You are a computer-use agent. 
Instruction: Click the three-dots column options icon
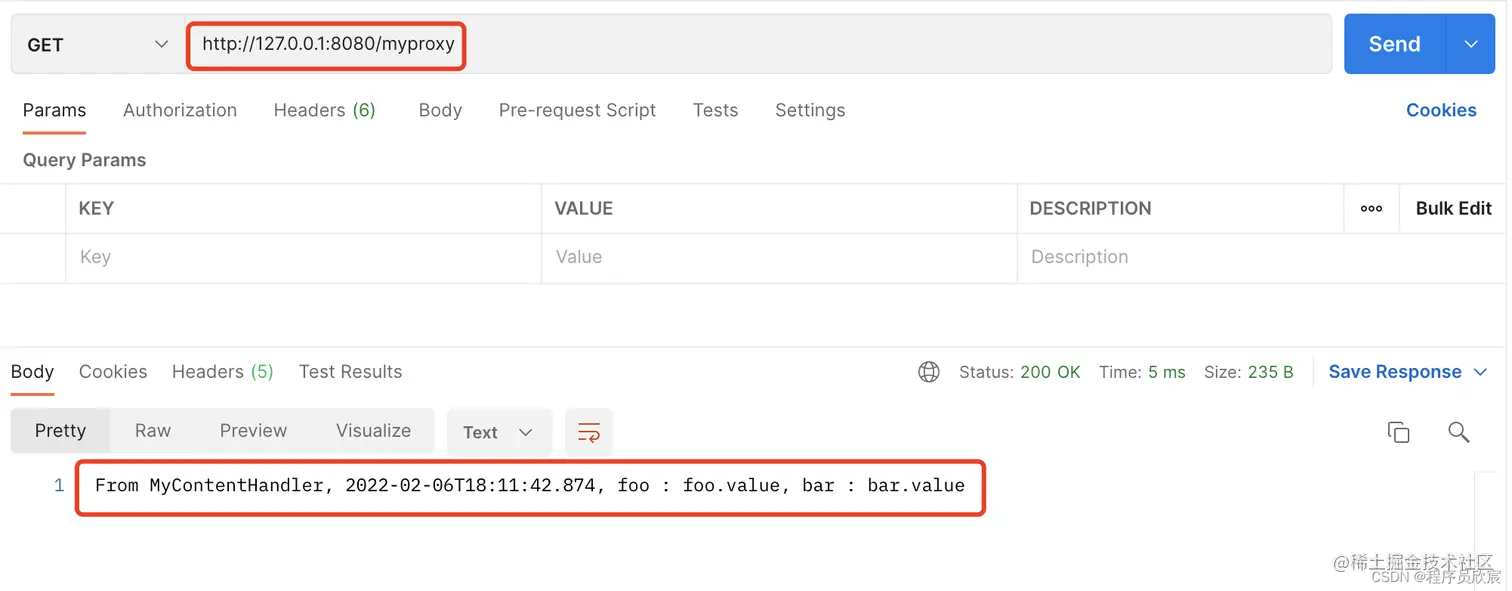(x=1372, y=208)
